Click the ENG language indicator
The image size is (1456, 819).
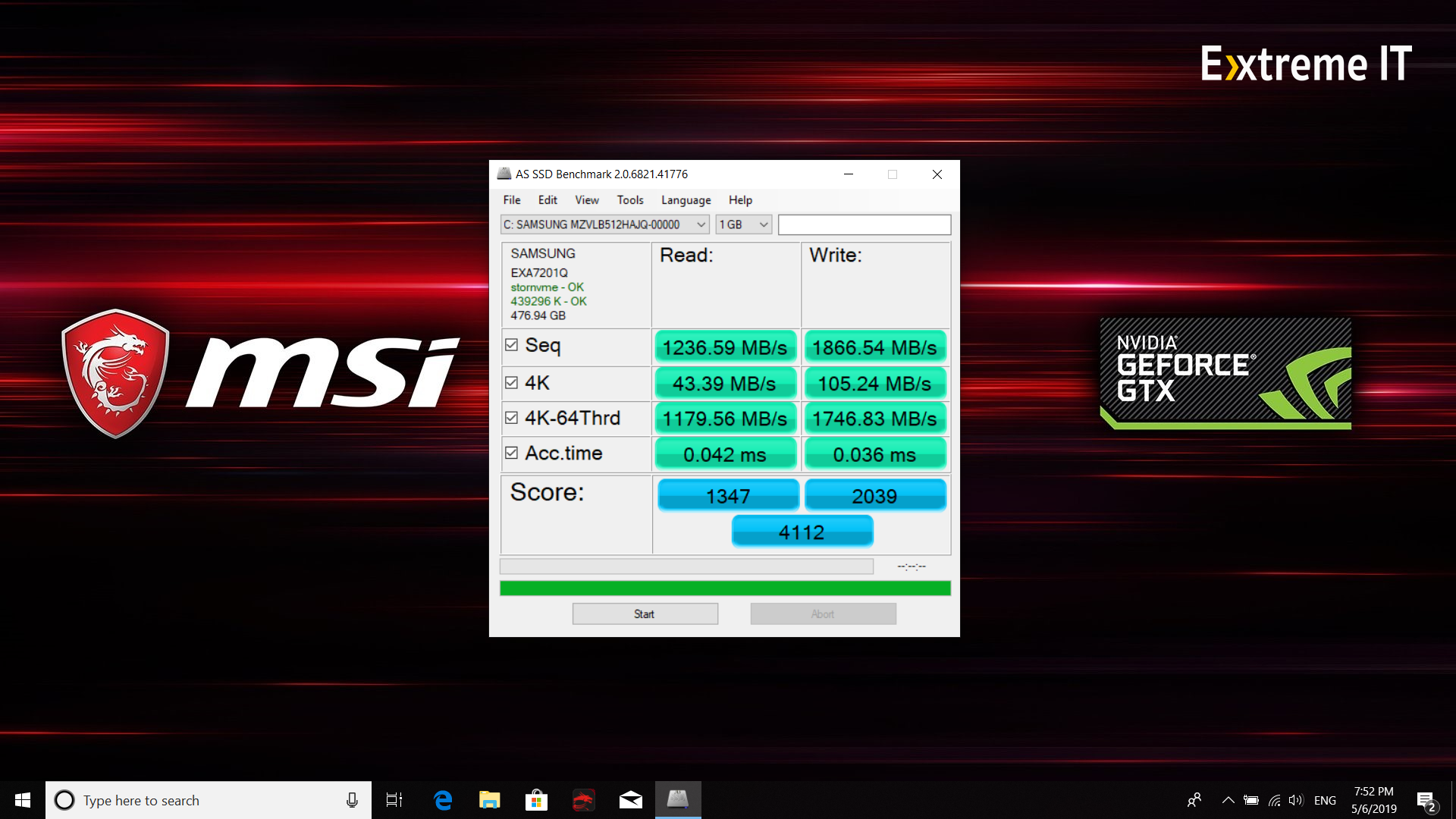point(1325,801)
